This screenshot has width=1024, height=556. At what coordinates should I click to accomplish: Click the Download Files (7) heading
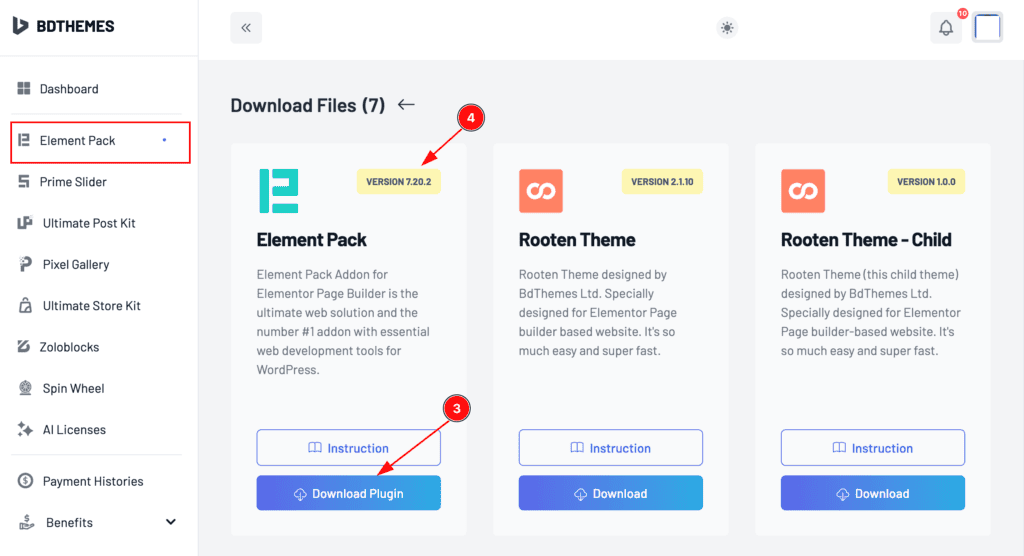pos(308,105)
